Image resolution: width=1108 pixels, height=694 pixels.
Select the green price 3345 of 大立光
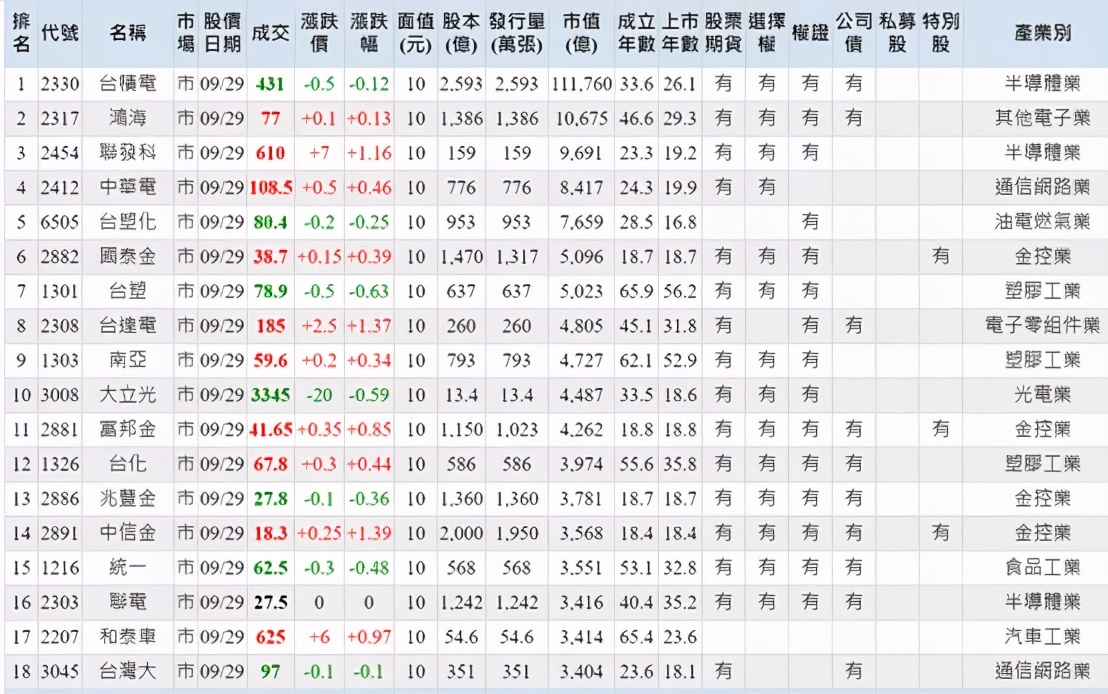click(271, 395)
